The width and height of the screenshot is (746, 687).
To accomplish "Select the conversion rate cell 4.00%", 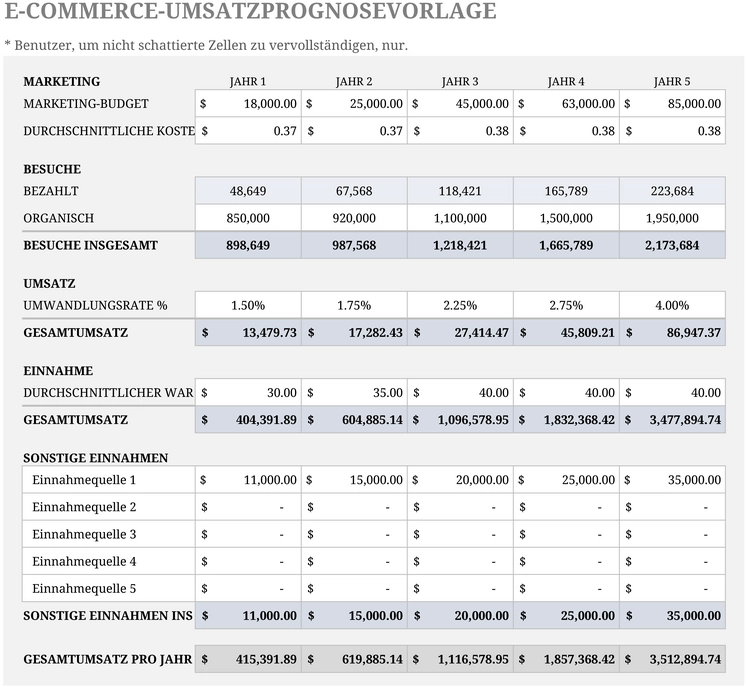I will click(672, 305).
